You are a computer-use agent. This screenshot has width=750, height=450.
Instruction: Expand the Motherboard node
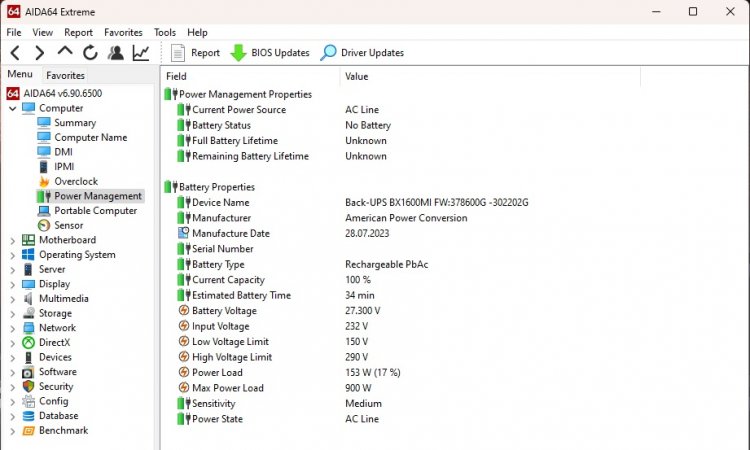pyautogui.click(x=13, y=241)
